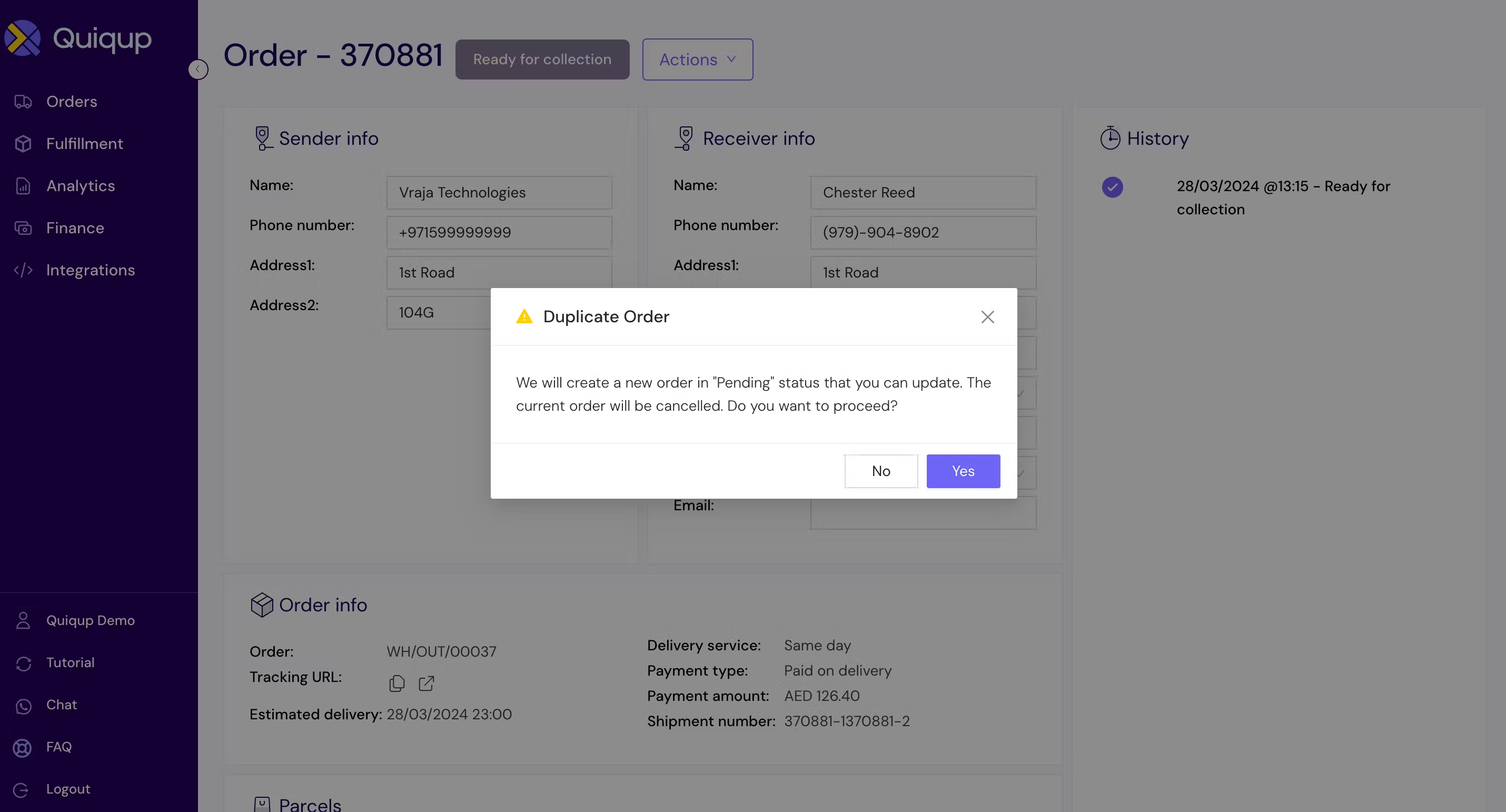Image resolution: width=1506 pixels, height=812 pixels.
Task: Click the Finance wallet icon
Action: 23,228
